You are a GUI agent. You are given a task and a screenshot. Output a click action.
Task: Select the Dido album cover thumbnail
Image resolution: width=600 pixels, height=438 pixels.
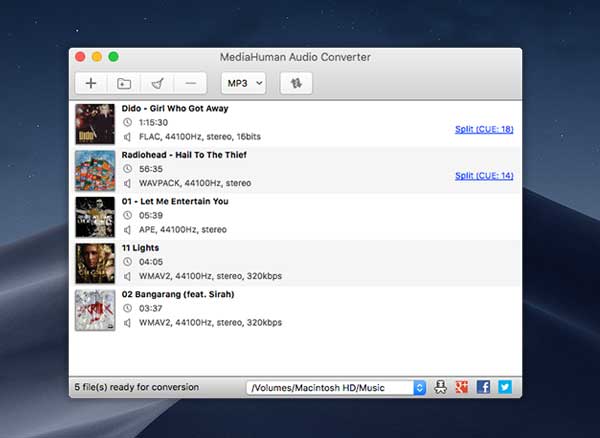click(95, 124)
